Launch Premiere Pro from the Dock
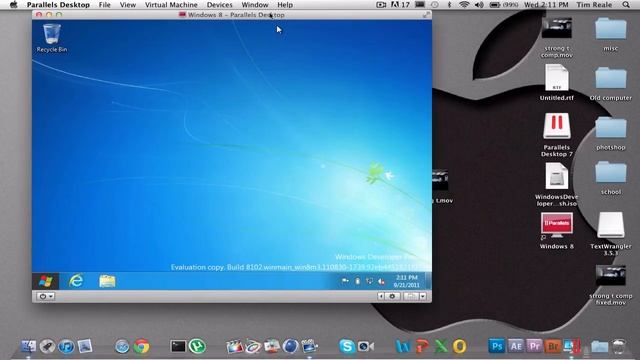 [x=534, y=346]
